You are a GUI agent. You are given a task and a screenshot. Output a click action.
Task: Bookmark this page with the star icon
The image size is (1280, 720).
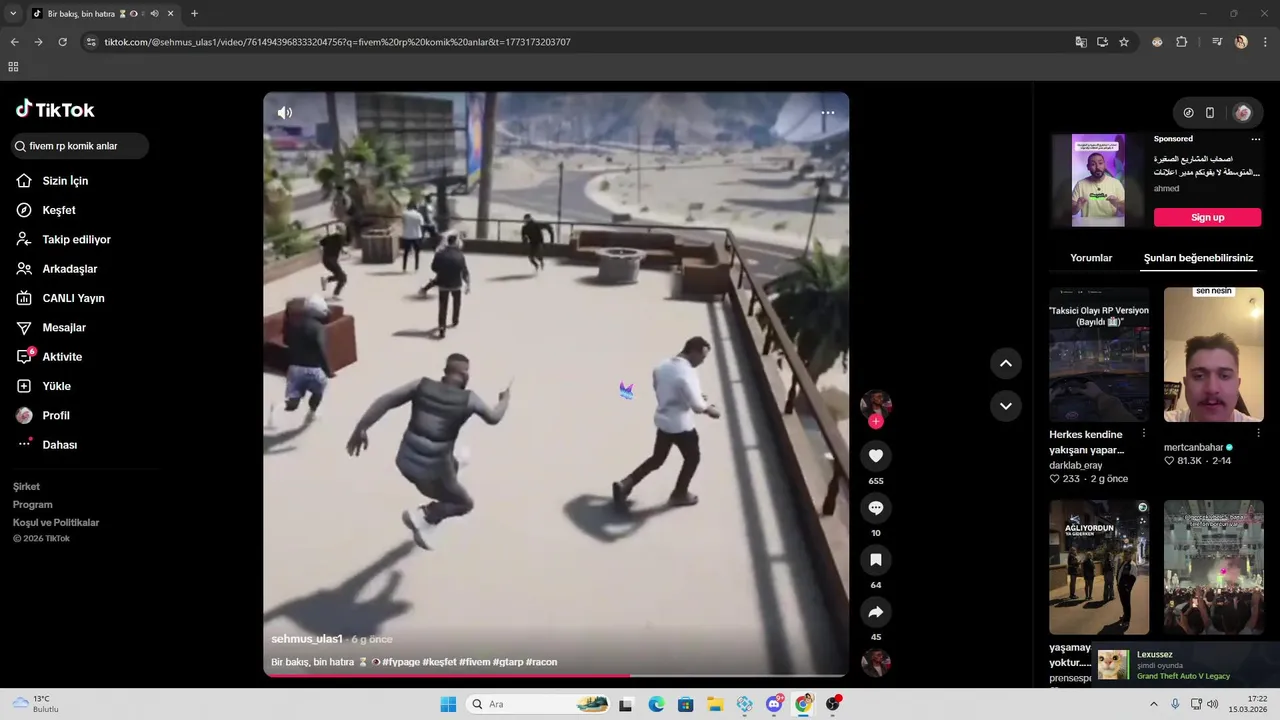click(x=1124, y=42)
